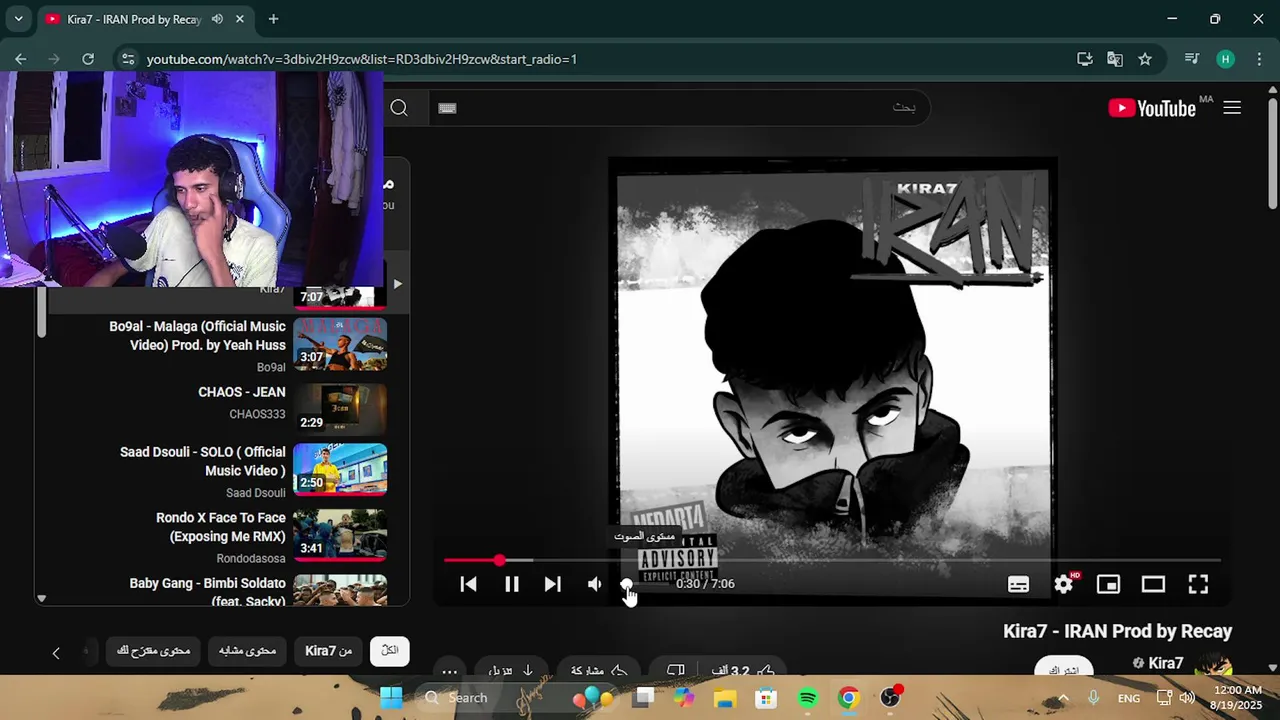Open the Chrome profile avatar H
1280x720 pixels.
pyautogui.click(x=1226, y=59)
